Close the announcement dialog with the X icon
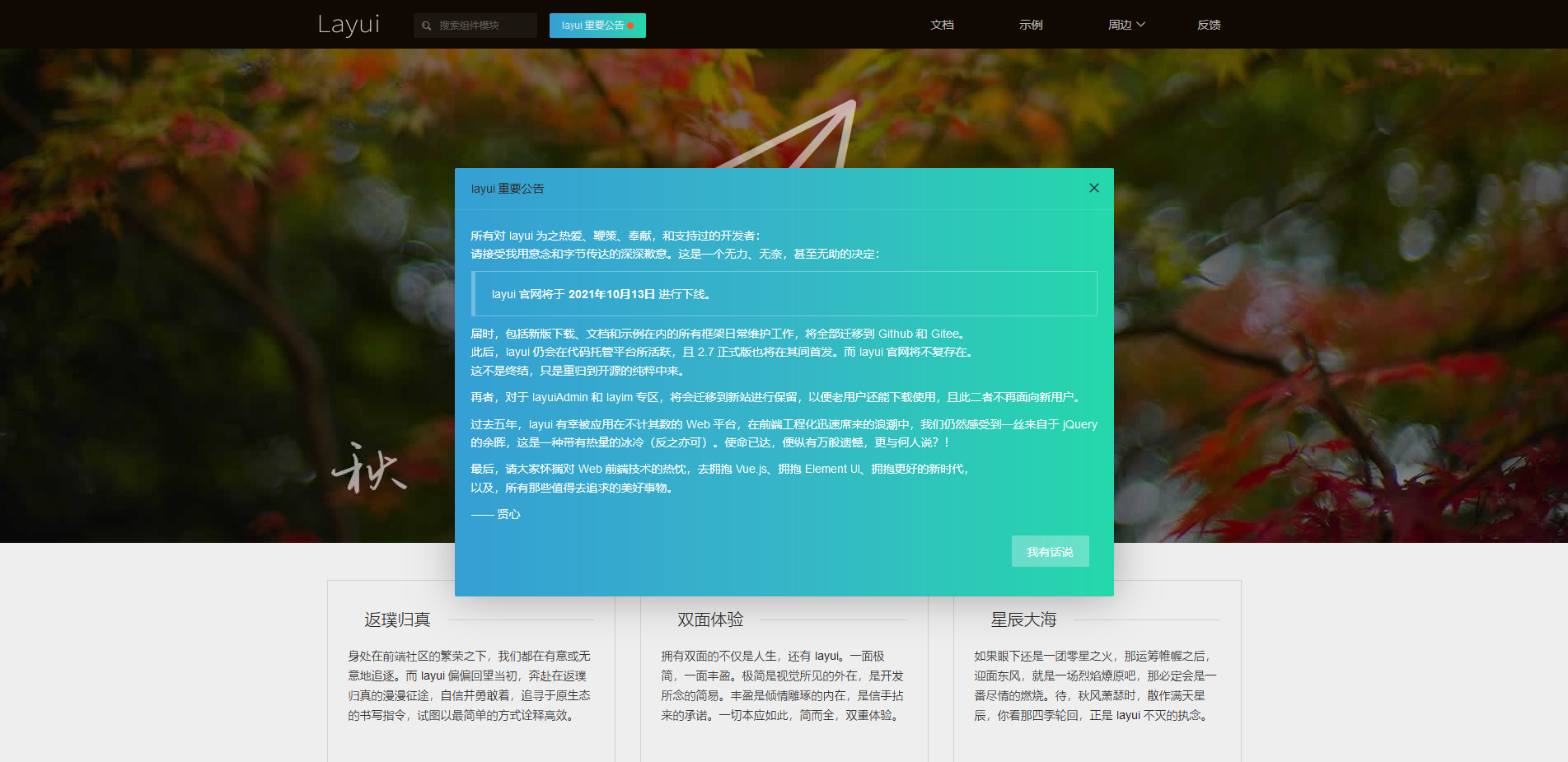 pos(1093,188)
